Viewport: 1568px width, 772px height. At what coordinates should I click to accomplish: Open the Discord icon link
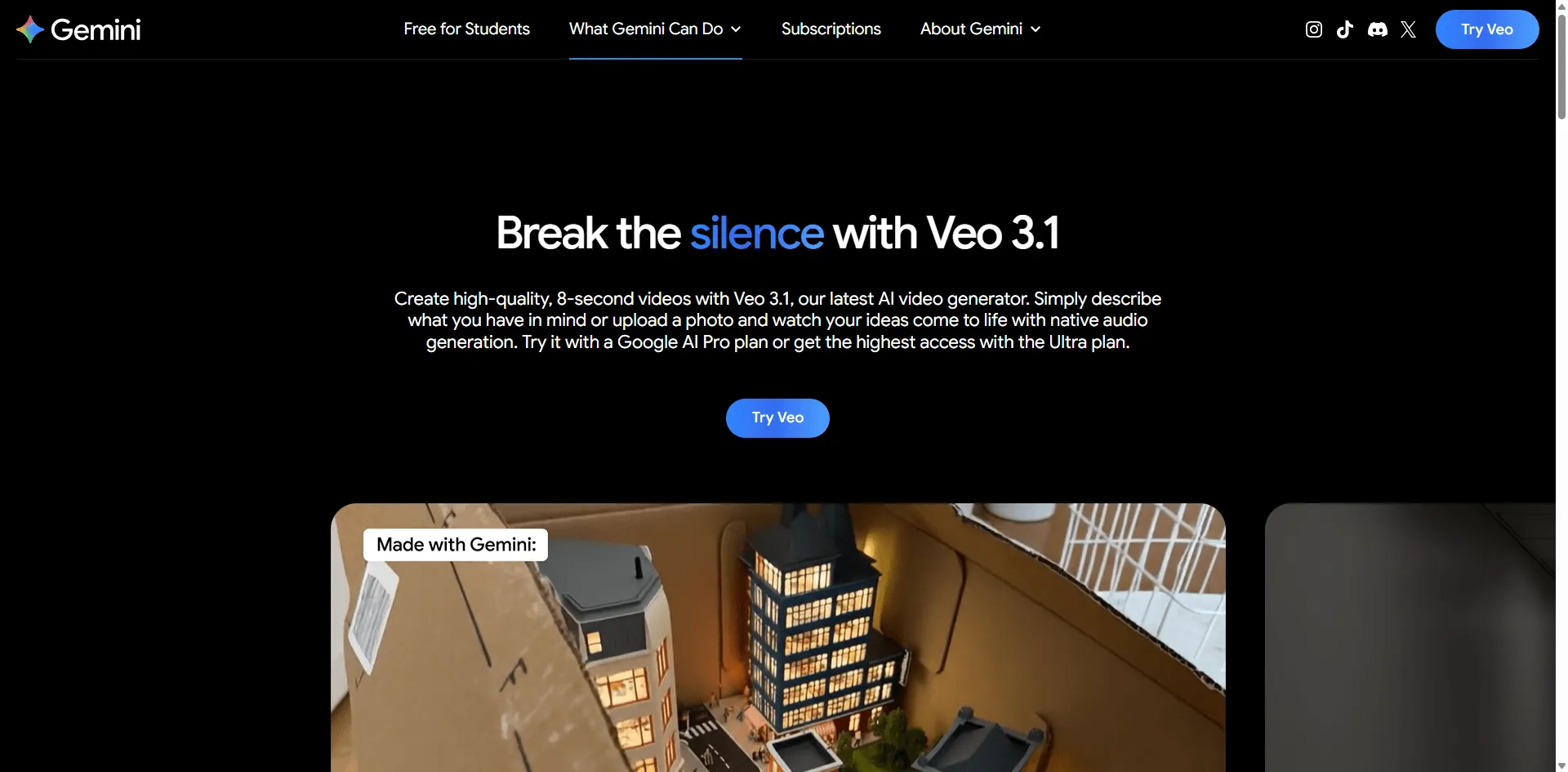(1377, 29)
